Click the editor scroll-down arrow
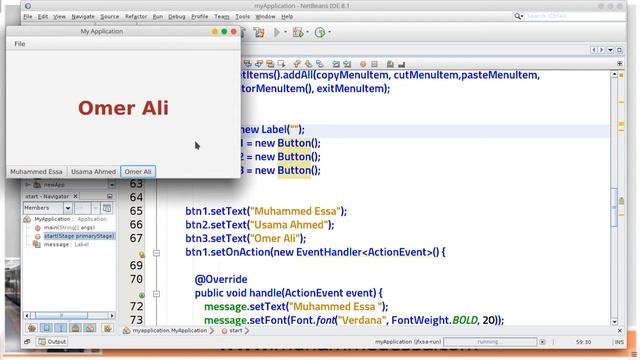640x360 pixels. click(x=615, y=322)
